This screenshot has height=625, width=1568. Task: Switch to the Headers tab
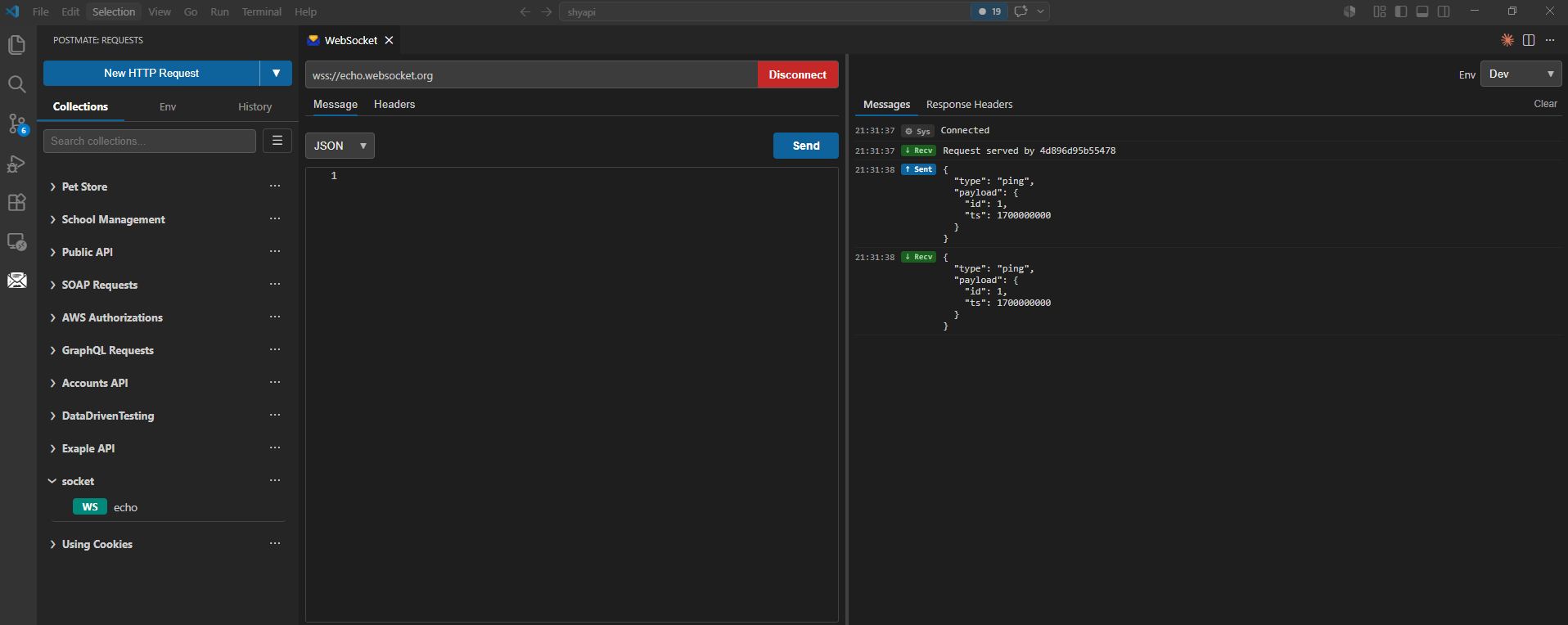[394, 104]
